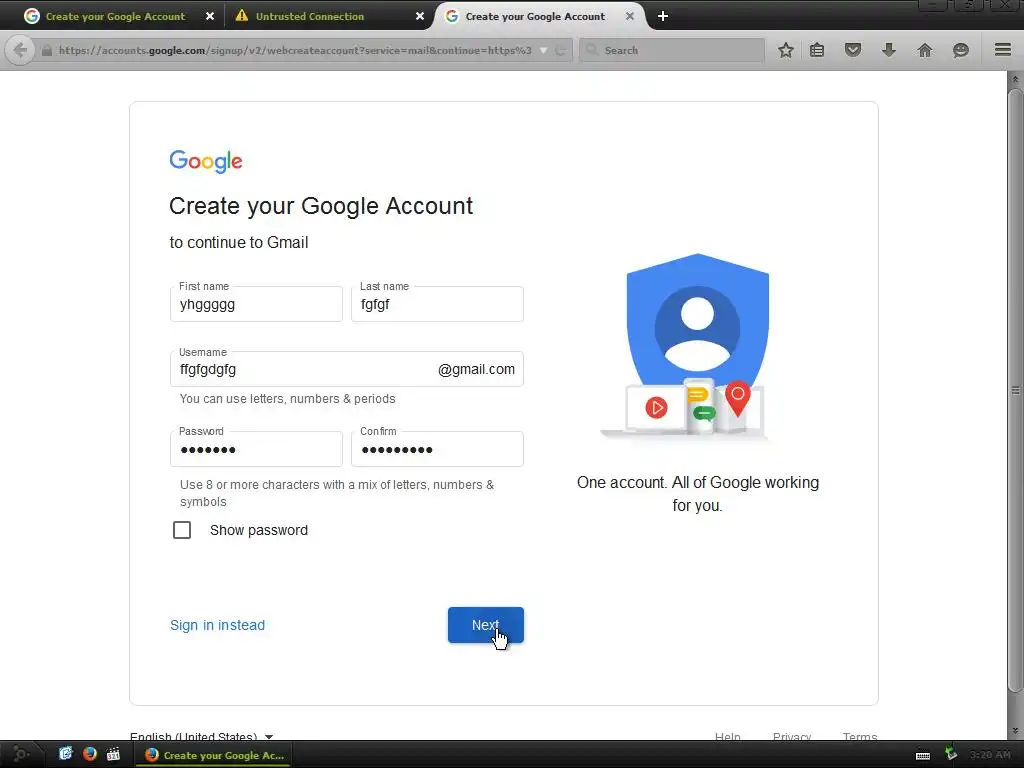
Task: Click the Confirm password field
Action: 437,449
